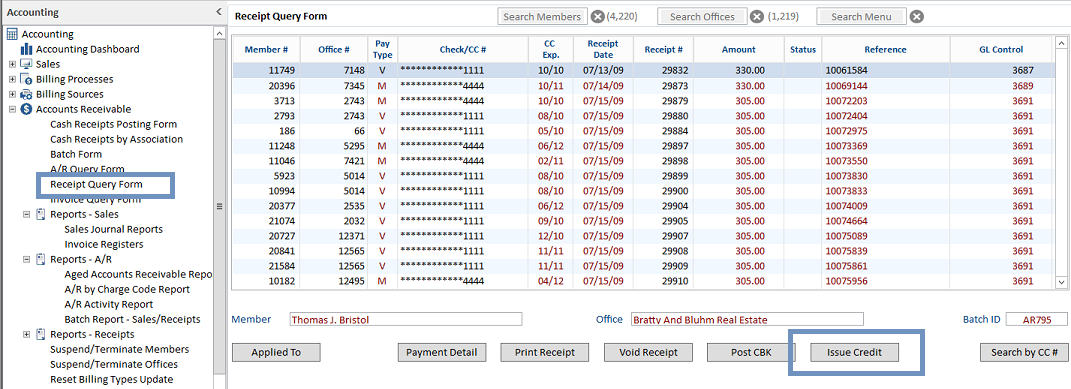Open A/R Activity Report
This screenshot has width=1071, height=389.
point(109,304)
